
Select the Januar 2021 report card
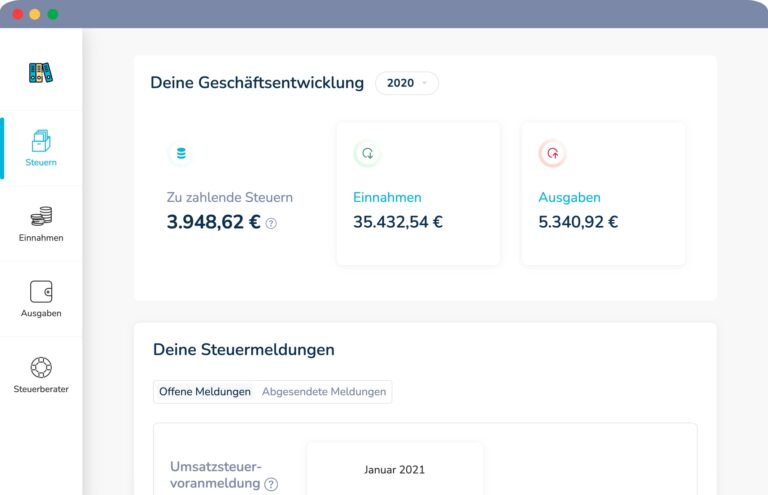pos(394,470)
